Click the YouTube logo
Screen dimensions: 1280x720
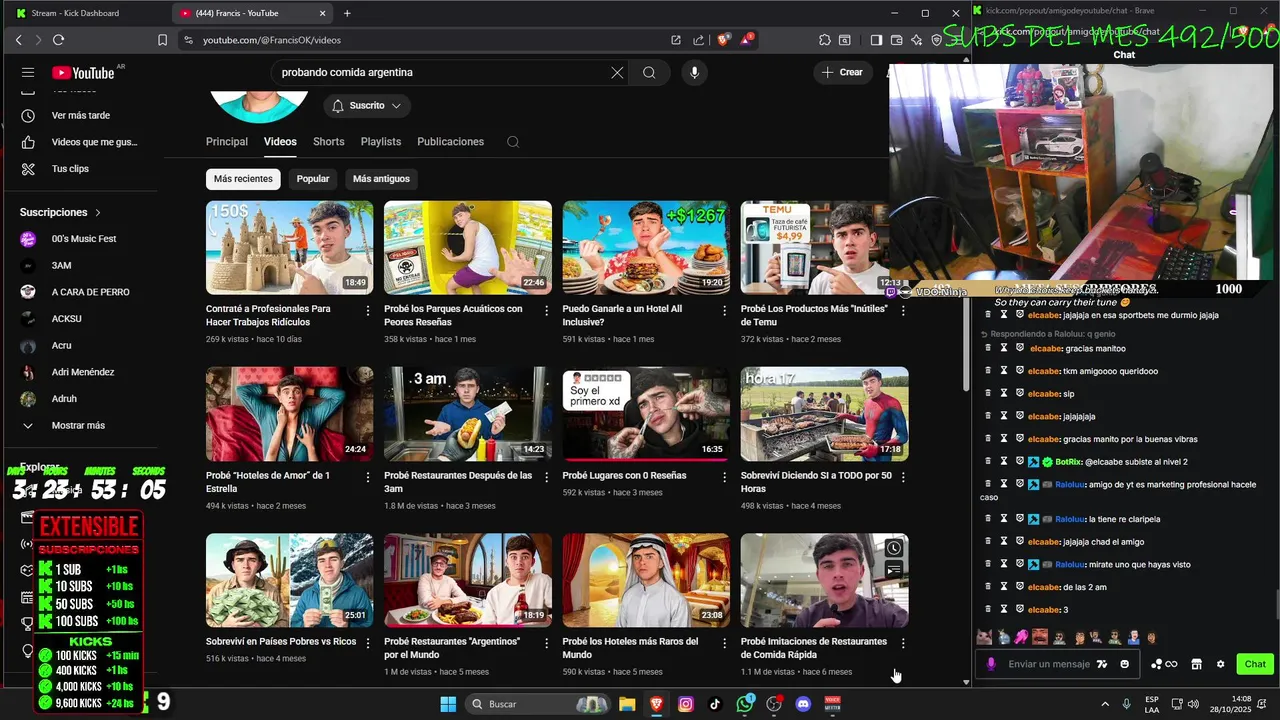(84, 72)
